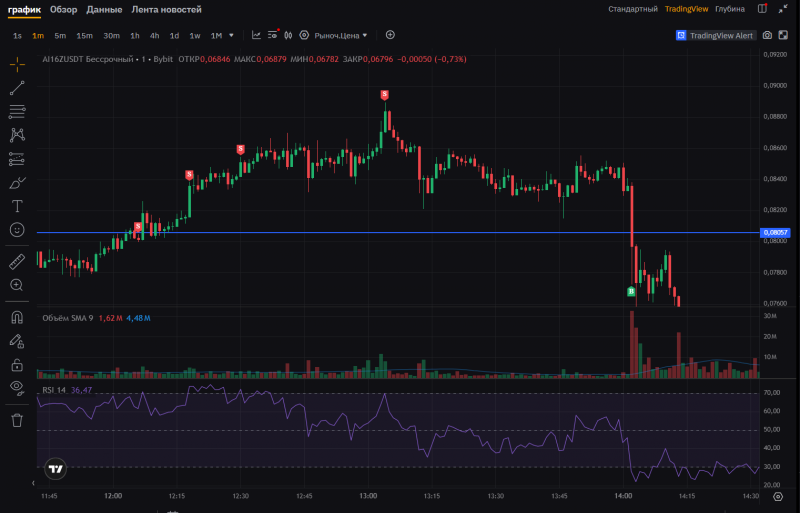Open the Рыноч.Цена price type dropdown
This screenshot has height=513, width=800.
(341, 35)
